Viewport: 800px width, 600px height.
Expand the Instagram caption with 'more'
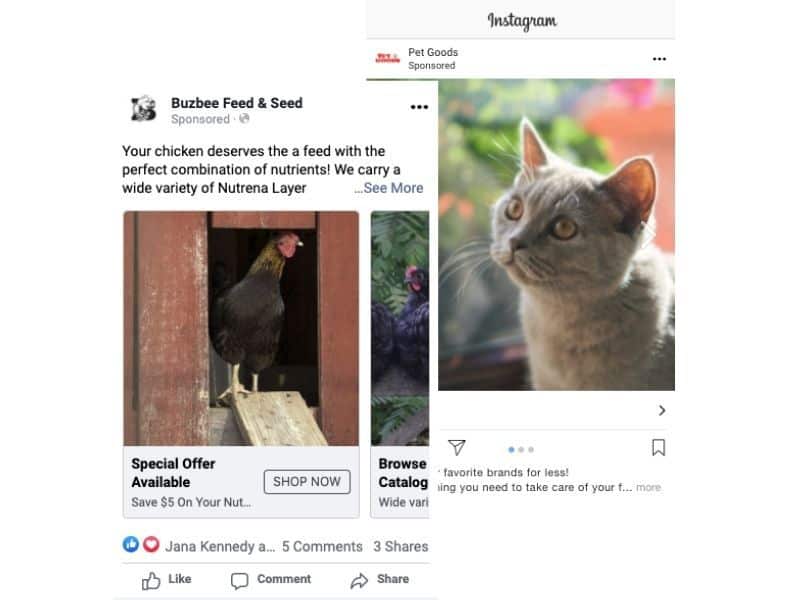(x=648, y=488)
